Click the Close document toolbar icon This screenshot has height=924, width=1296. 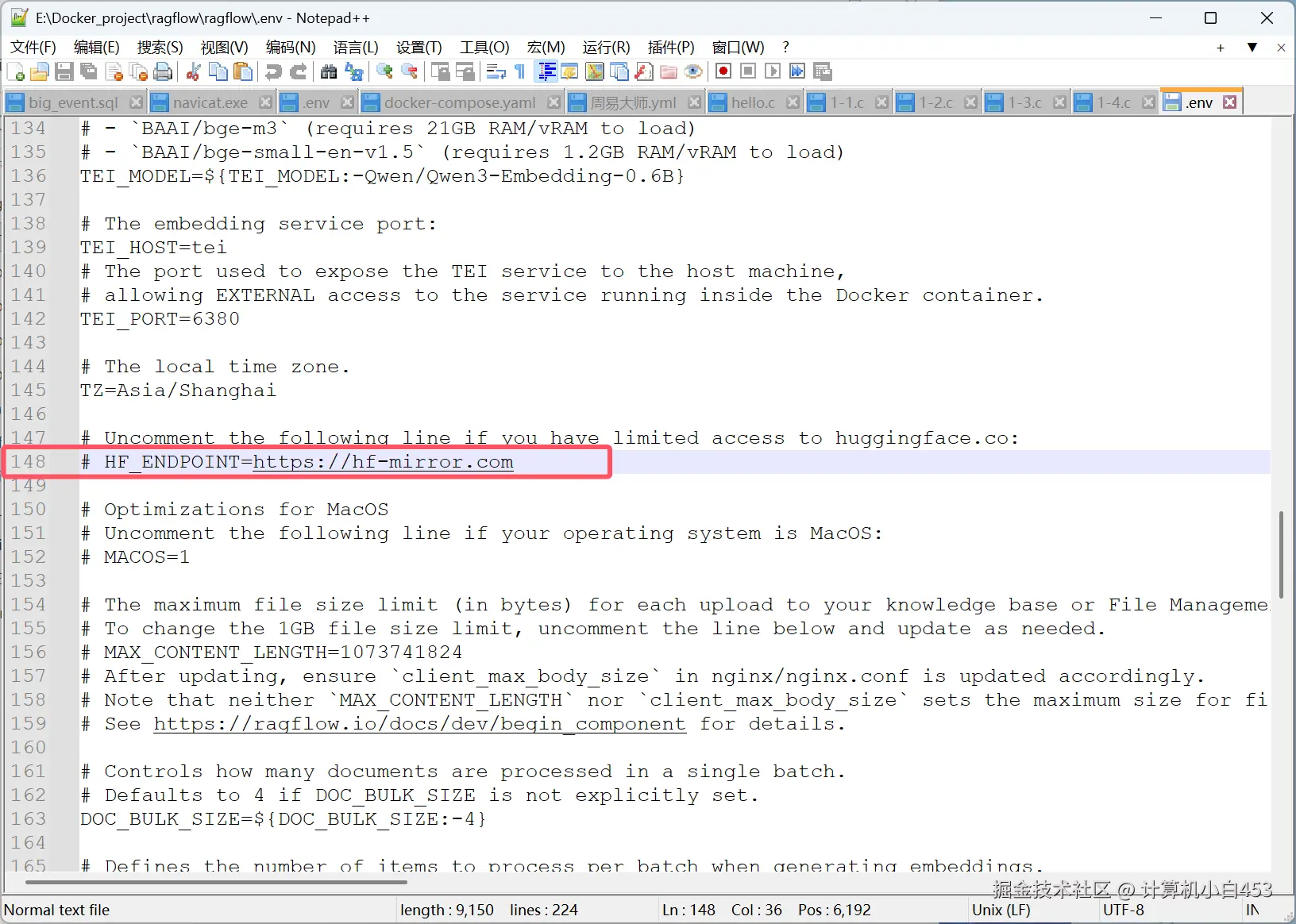click(114, 72)
